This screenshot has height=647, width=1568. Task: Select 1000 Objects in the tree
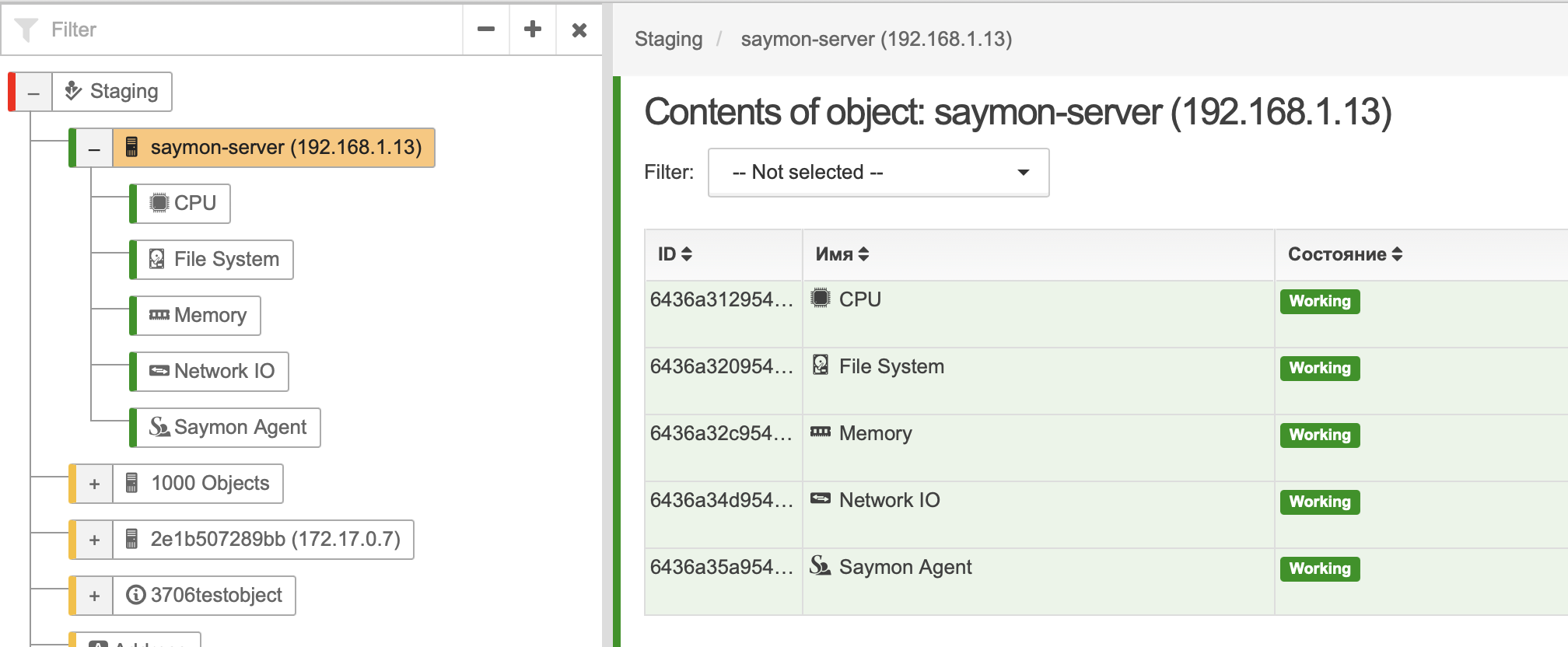(x=198, y=484)
